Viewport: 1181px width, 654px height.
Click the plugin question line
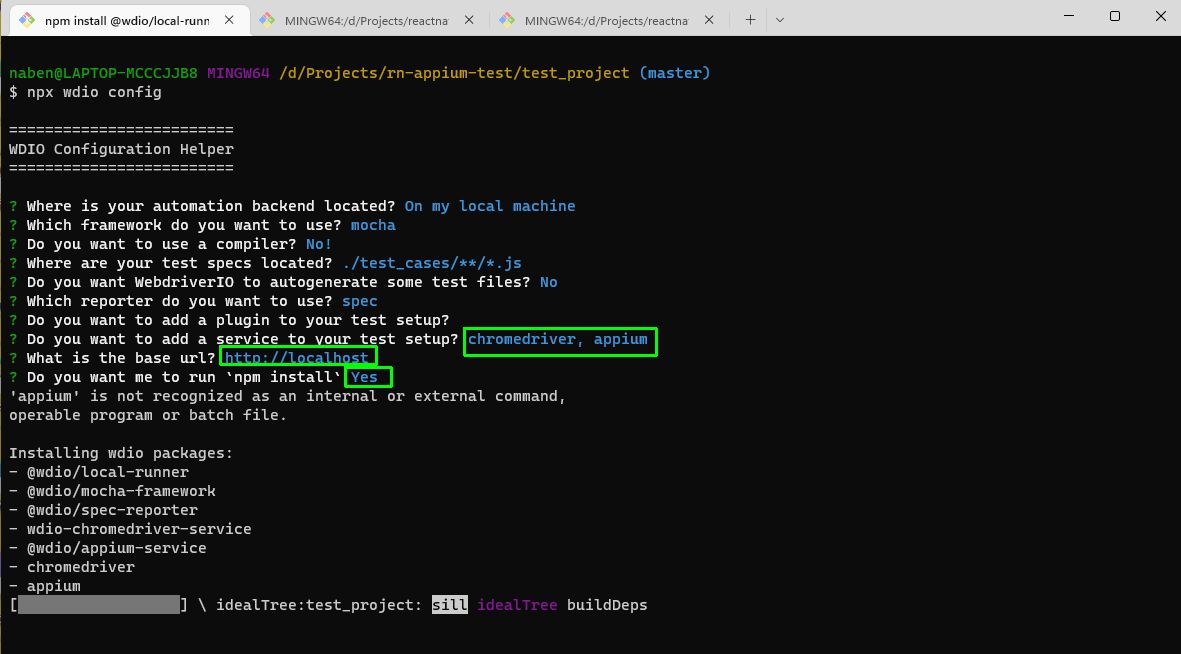pos(229,320)
